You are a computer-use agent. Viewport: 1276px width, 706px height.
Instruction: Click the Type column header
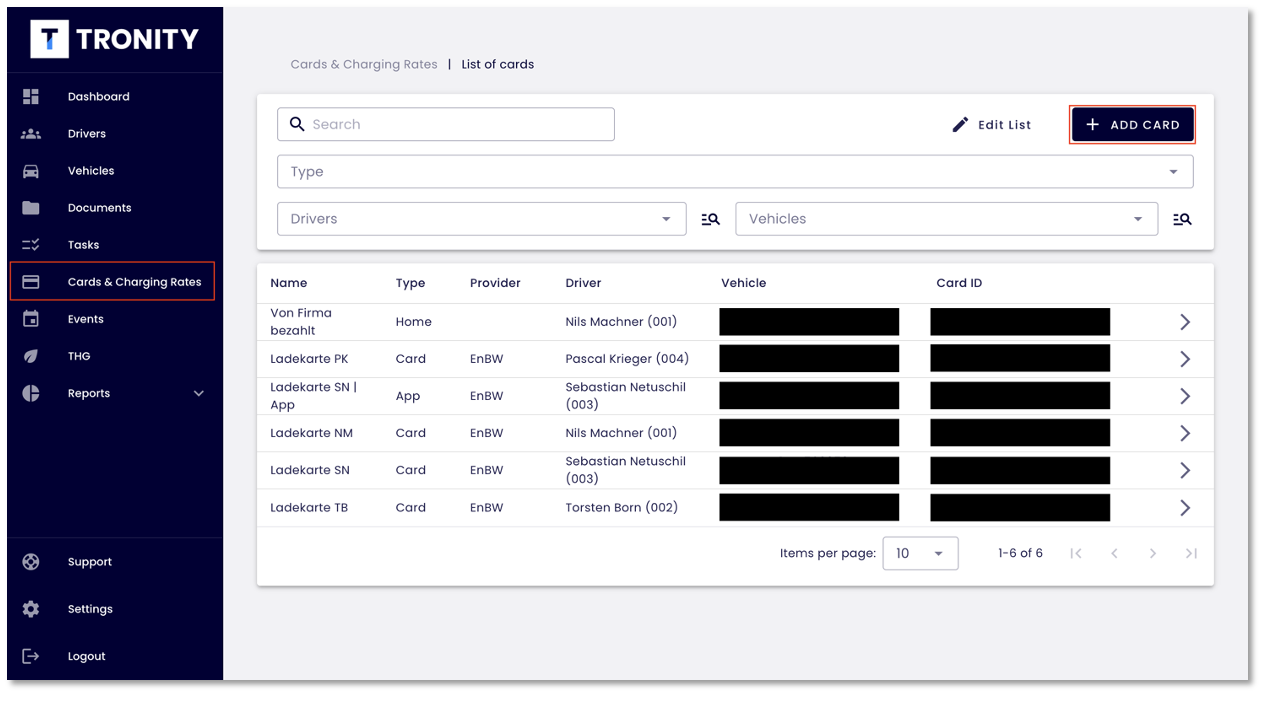(x=410, y=283)
